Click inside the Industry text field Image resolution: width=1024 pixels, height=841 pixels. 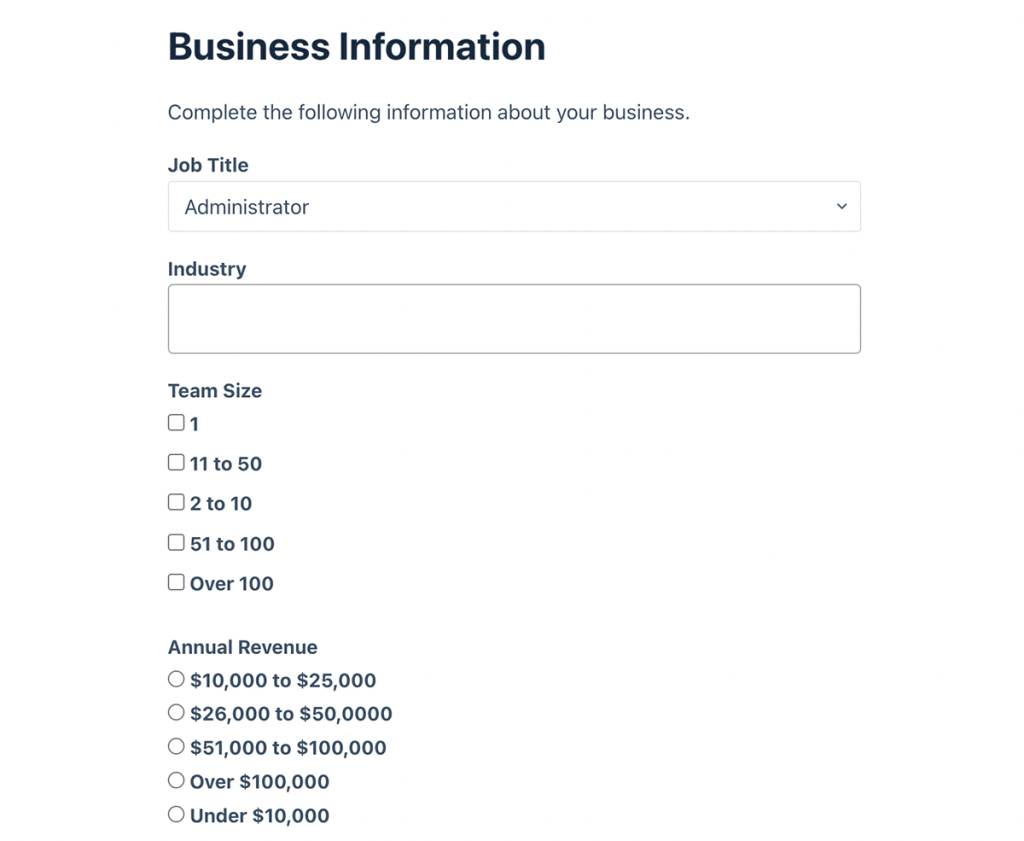click(514, 318)
